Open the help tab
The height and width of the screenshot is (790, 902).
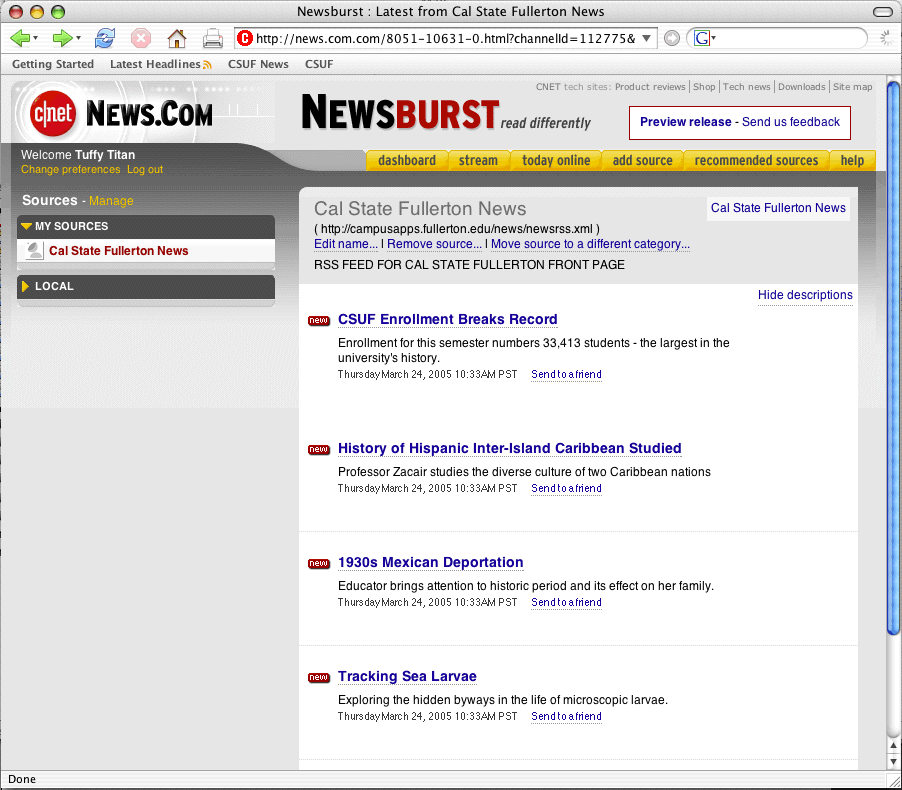[x=852, y=161]
